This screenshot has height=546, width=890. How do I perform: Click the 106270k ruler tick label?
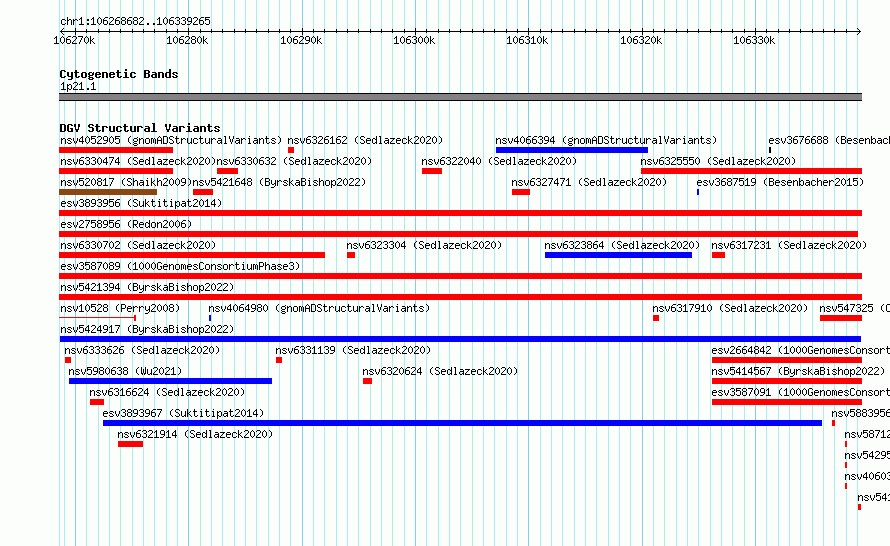pos(74,40)
